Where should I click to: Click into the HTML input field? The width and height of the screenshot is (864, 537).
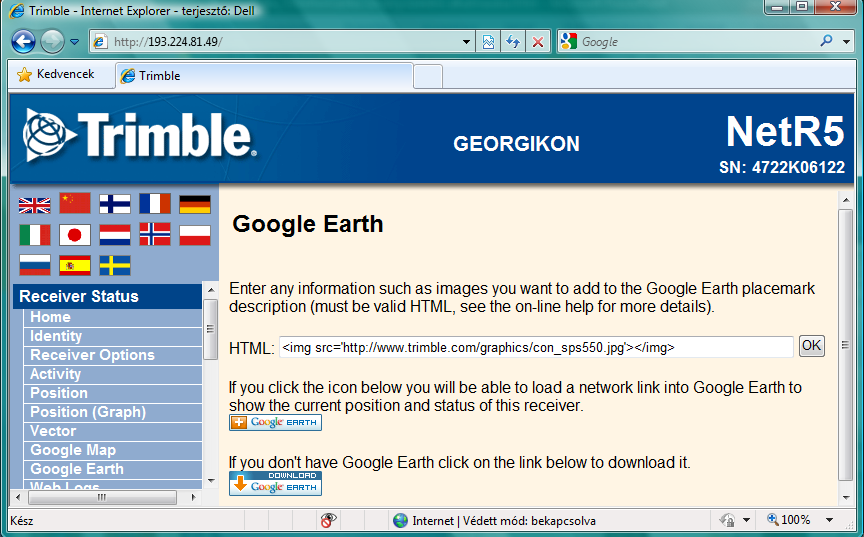tap(536, 347)
